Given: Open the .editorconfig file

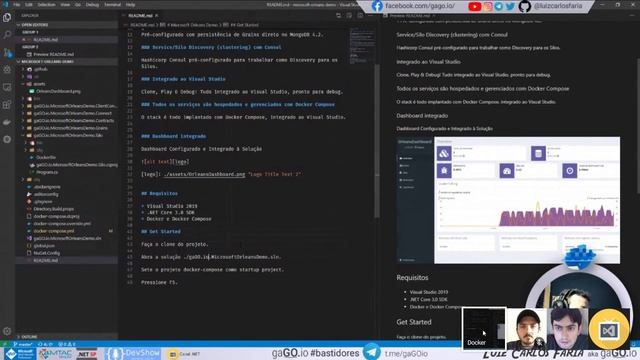Looking at the screenshot, I should [x=46, y=194].
